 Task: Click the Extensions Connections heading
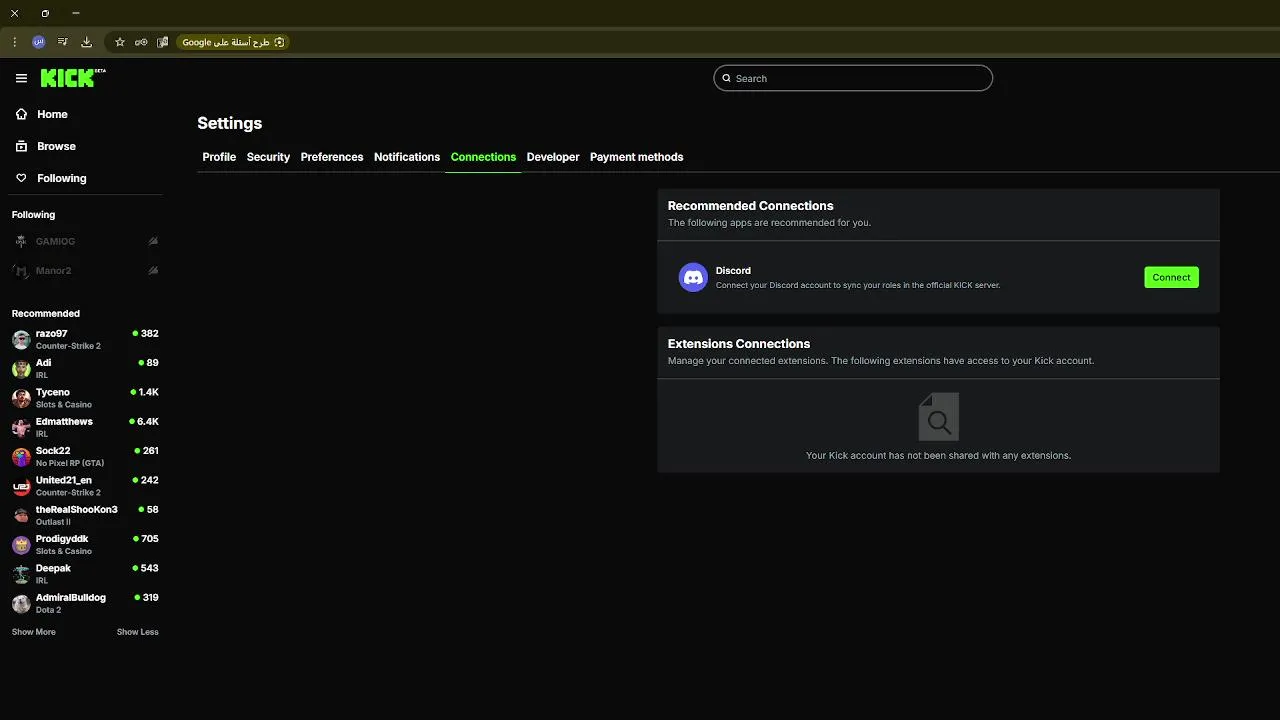click(739, 344)
